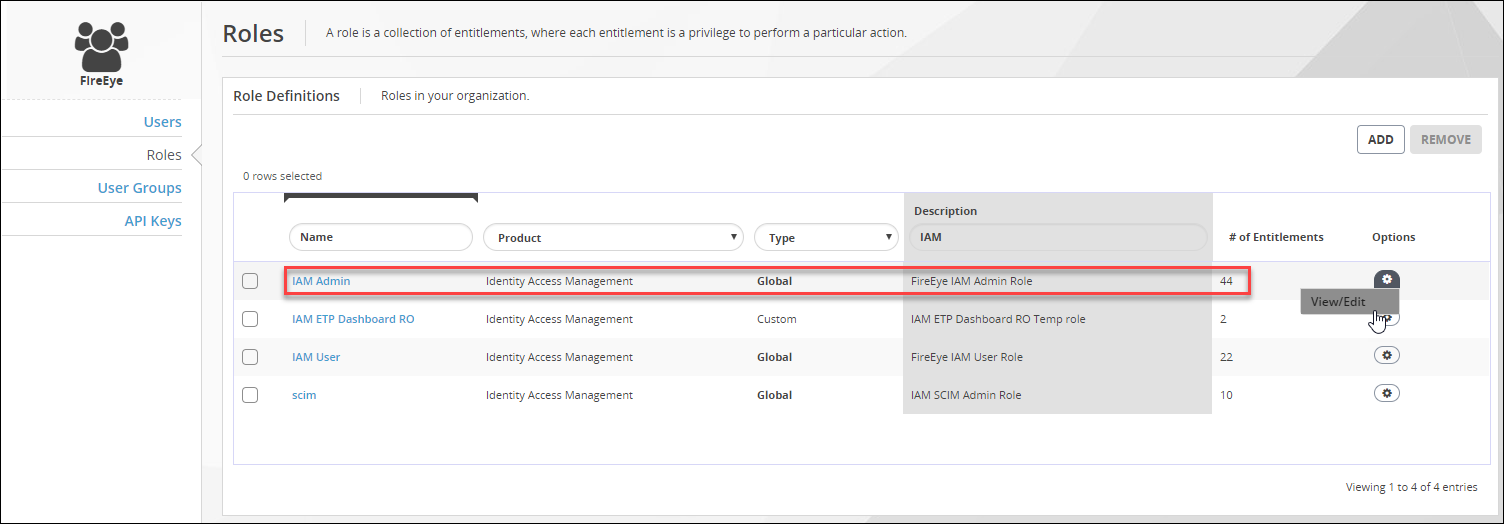
Task: Click entitlement count 10
Action: click(1226, 395)
